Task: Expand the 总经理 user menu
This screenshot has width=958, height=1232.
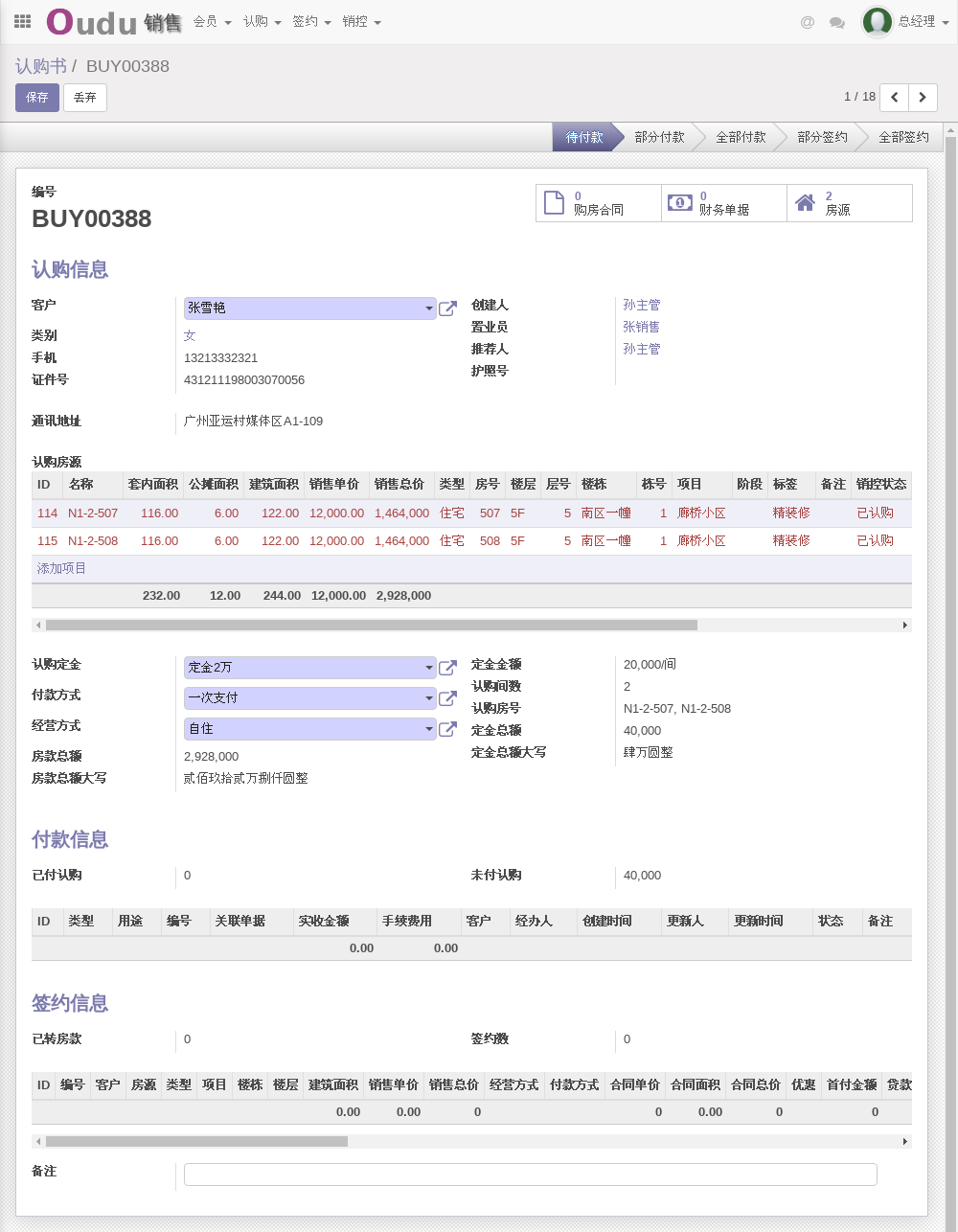Action: (924, 22)
